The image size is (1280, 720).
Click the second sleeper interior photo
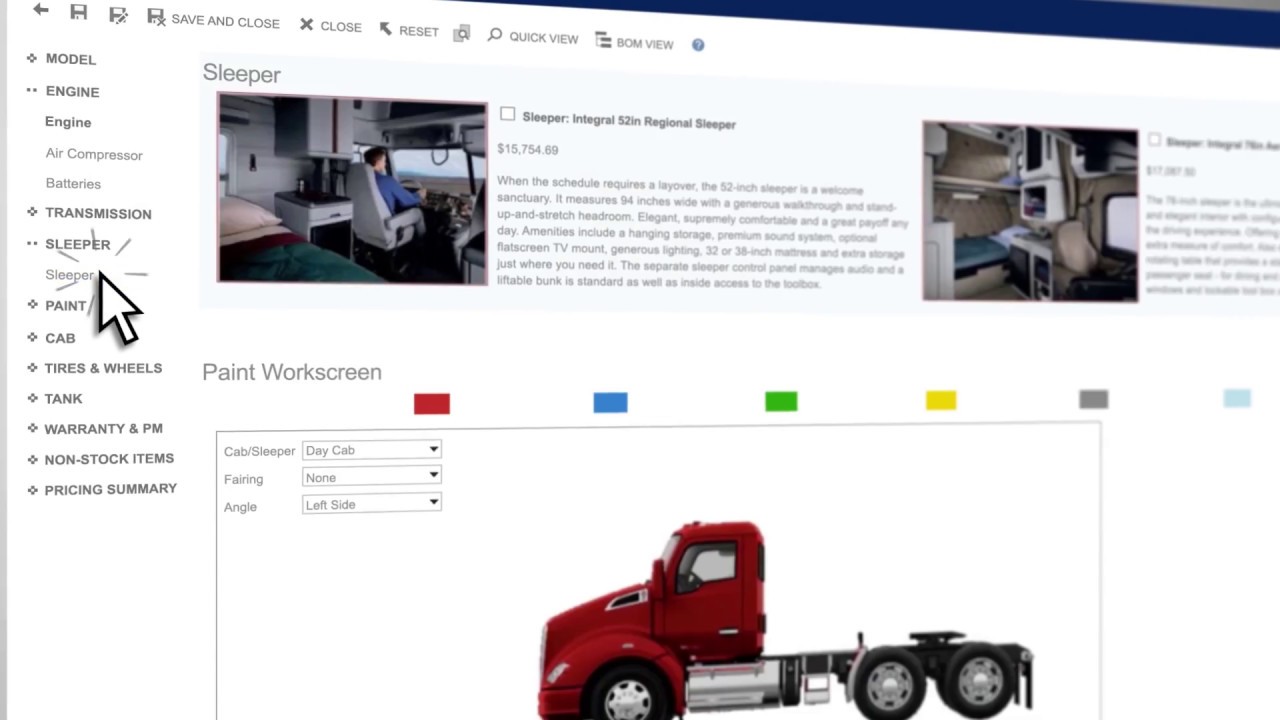coord(1030,211)
